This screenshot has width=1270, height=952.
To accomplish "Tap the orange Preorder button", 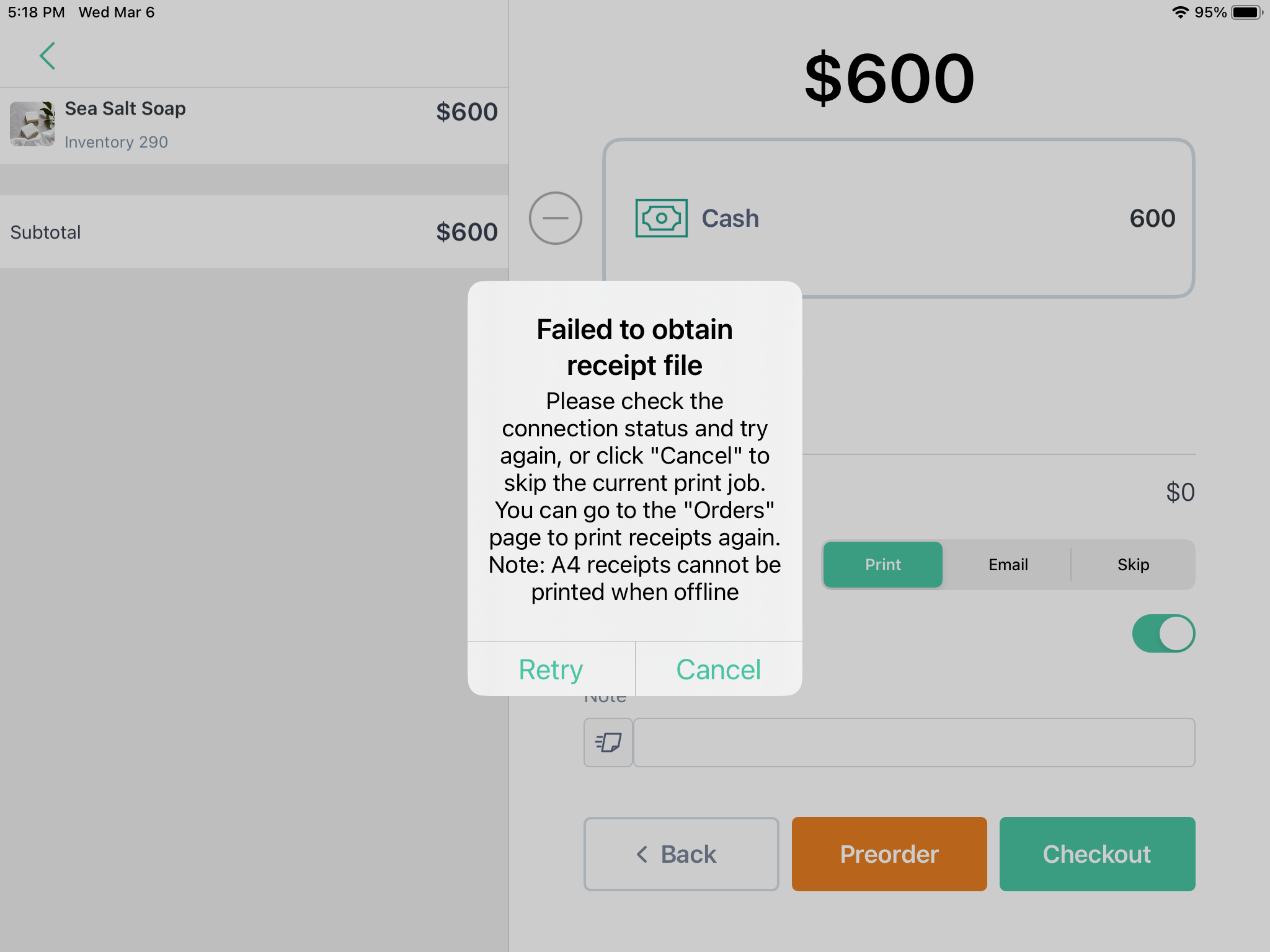I will [x=889, y=854].
